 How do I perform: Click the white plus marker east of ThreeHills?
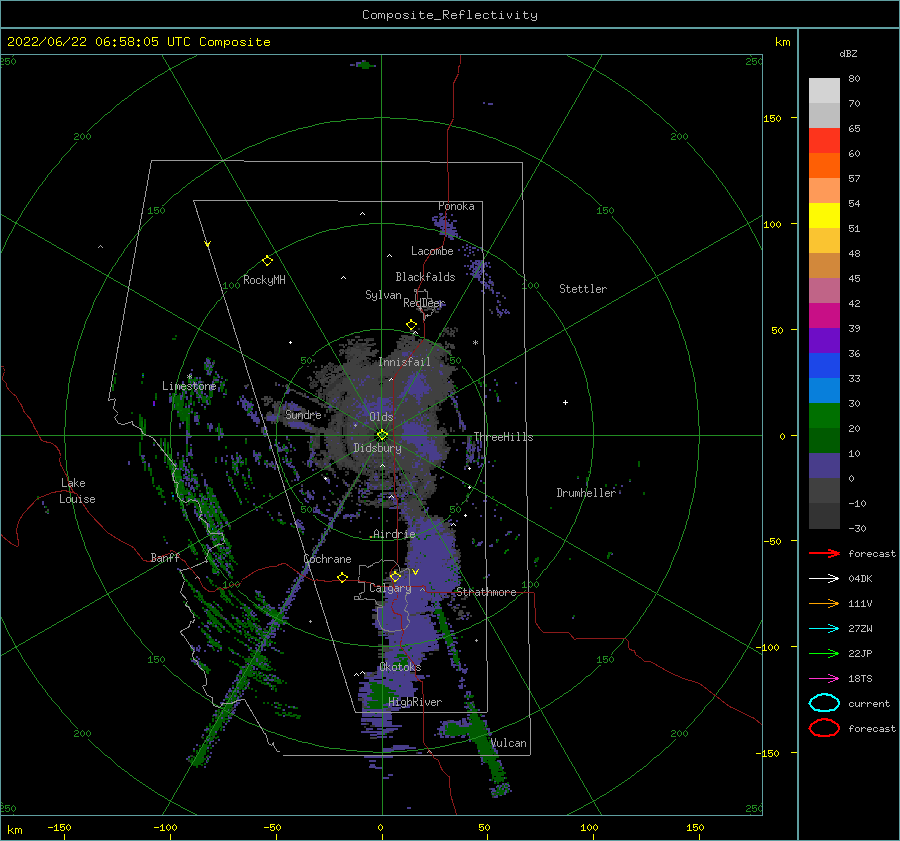pyautogui.click(x=565, y=402)
